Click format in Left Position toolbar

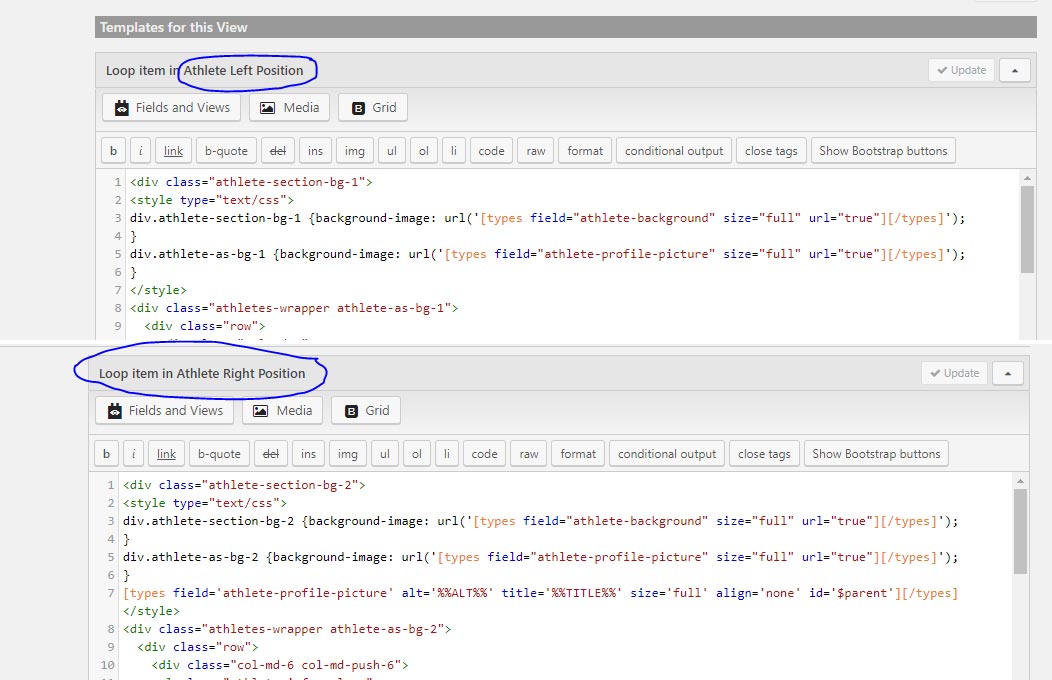coord(585,151)
